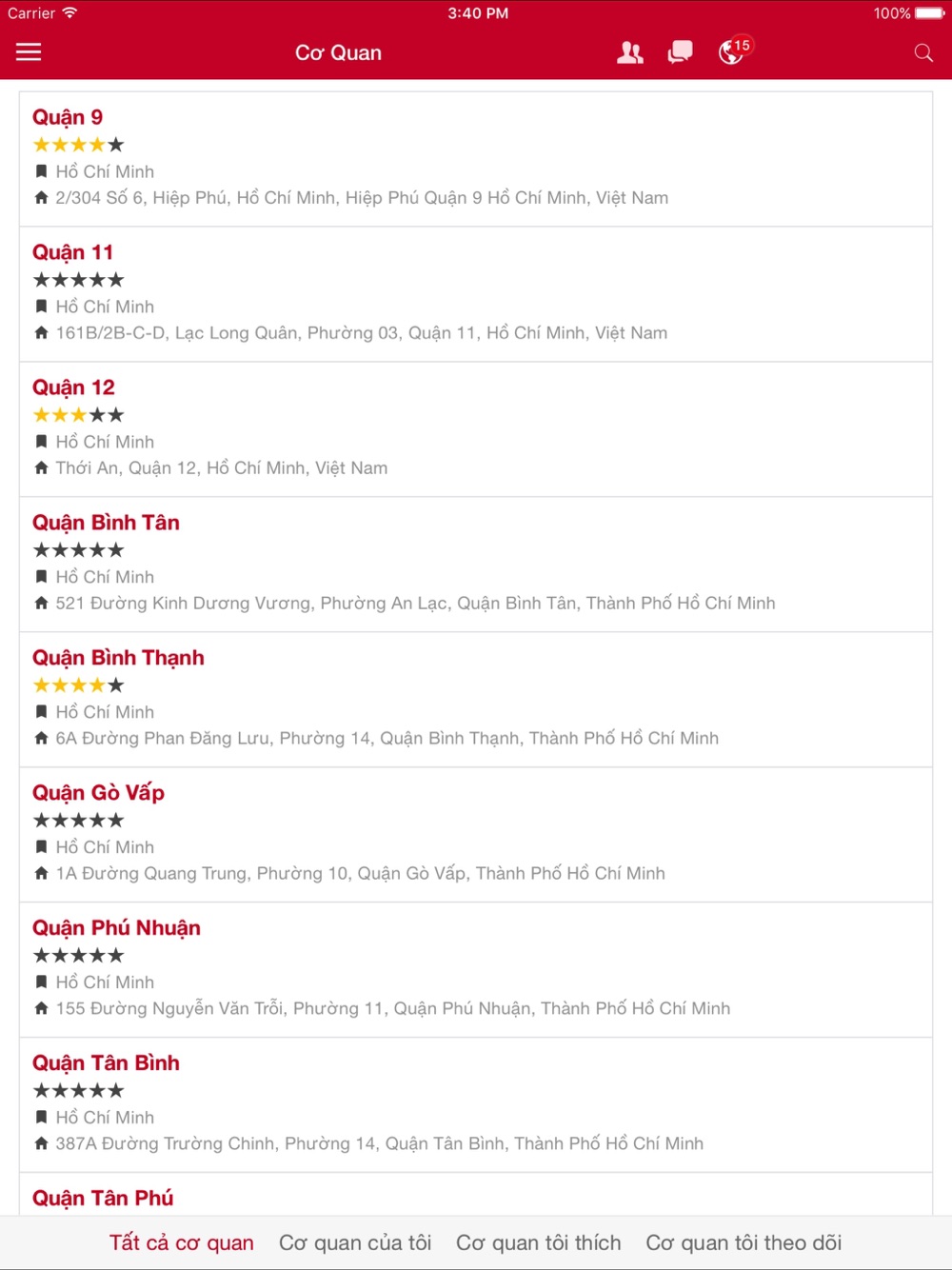Tap the search magnifier icon
This screenshot has height=1270, width=952.
coord(923,52)
